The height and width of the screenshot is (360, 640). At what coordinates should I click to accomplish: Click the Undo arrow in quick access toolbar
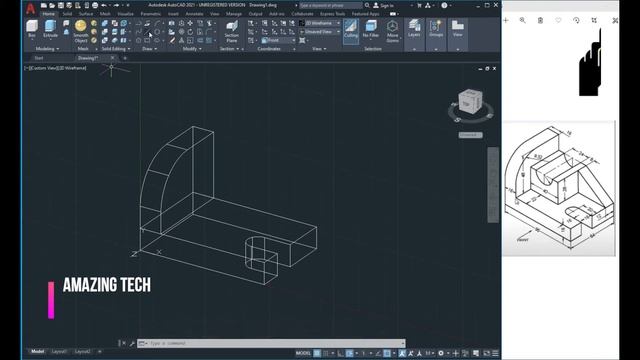coord(104,5)
